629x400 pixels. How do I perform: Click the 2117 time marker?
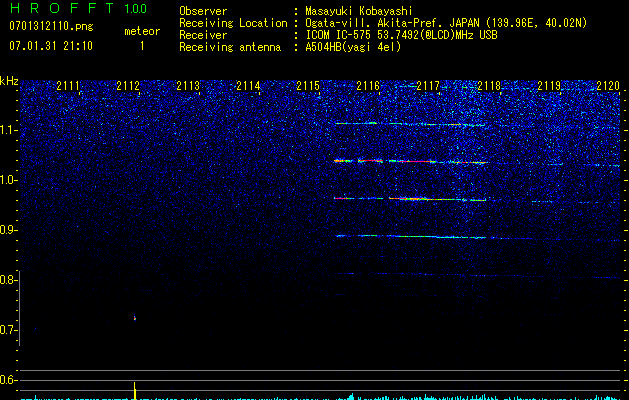pos(428,85)
